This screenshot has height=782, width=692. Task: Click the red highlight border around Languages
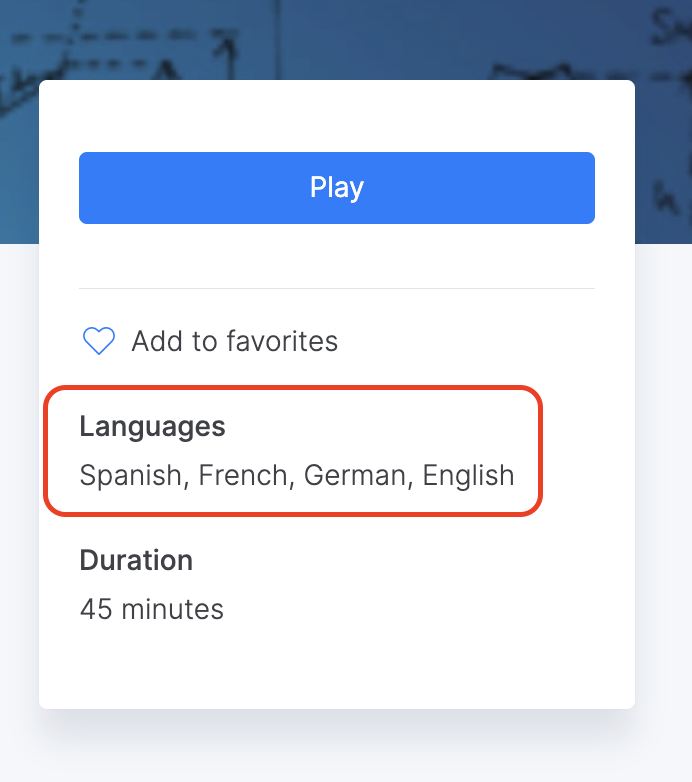(x=542, y=450)
